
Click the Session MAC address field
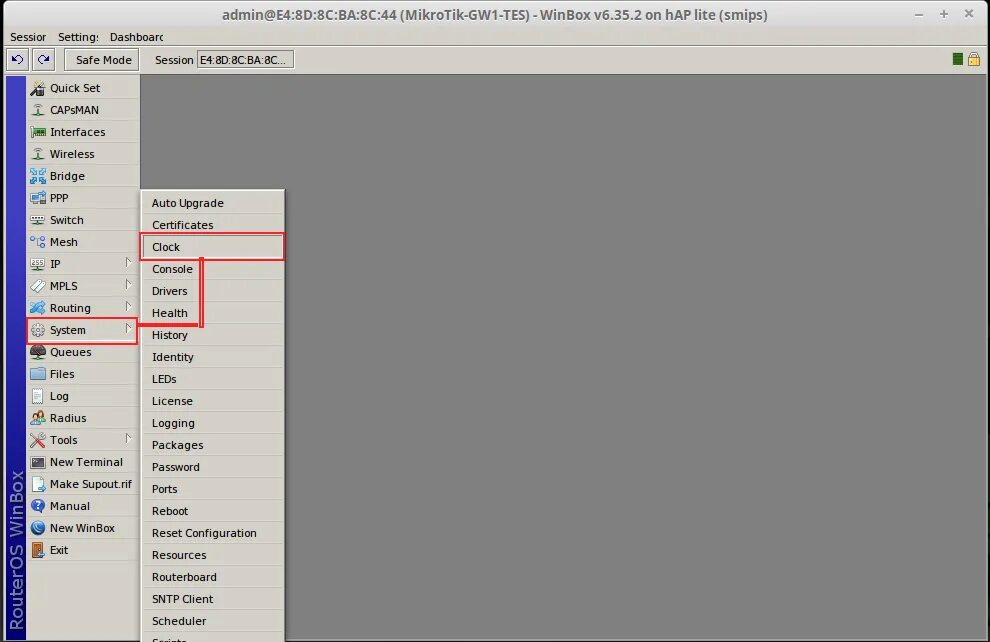(245, 60)
